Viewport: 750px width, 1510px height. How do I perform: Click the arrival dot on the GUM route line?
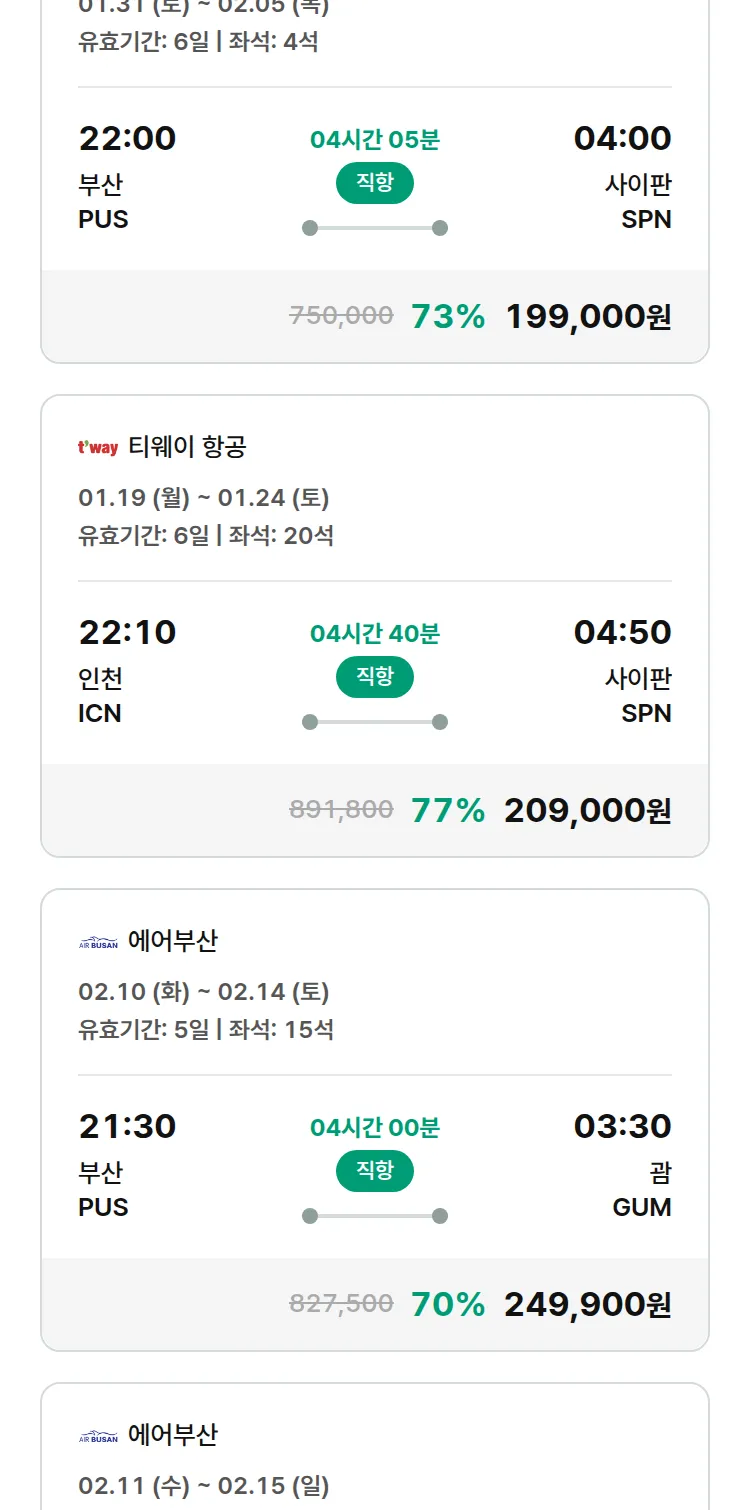click(x=438, y=1216)
